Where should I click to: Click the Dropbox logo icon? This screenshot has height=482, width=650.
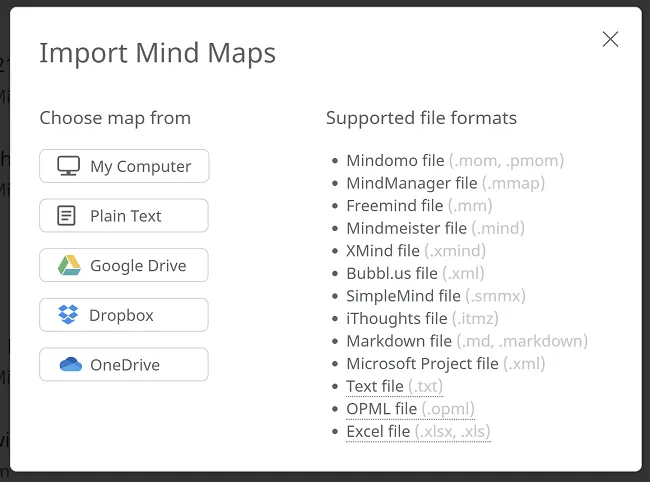[68, 315]
